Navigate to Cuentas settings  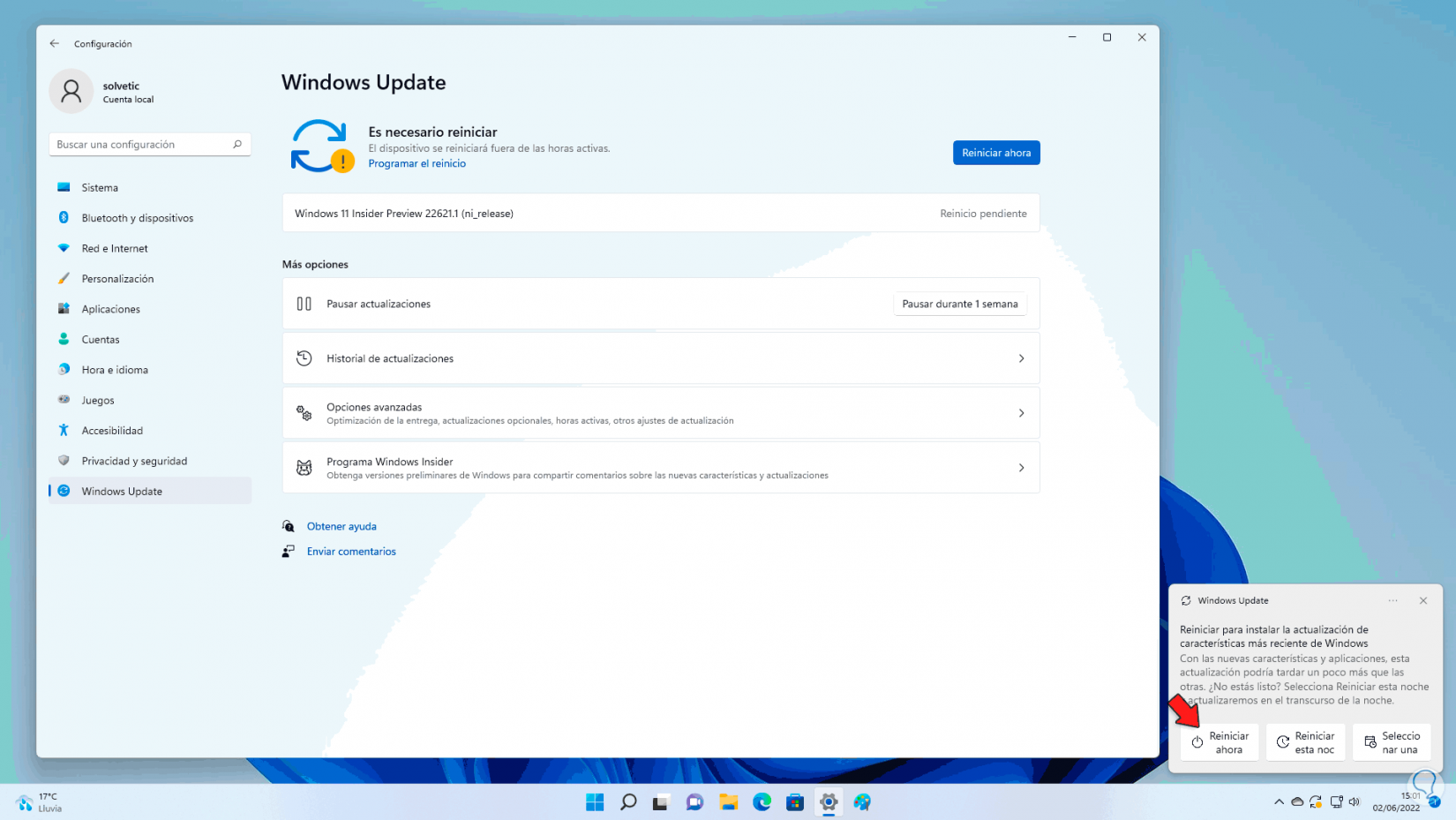[x=150, y=339]
